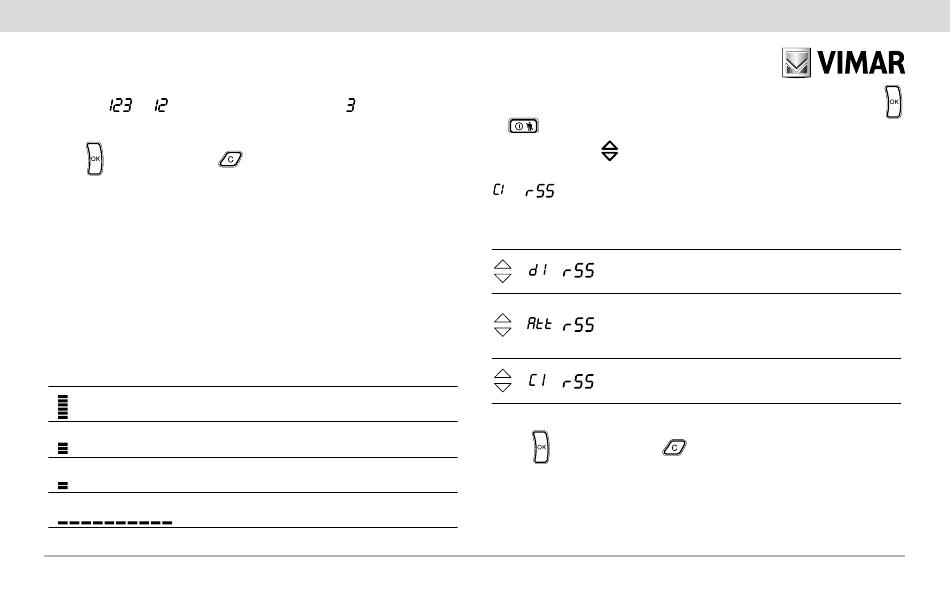The image size is (950, 608).
Task: Click the three-bar signal indicator
Action: tap(62, 448)
